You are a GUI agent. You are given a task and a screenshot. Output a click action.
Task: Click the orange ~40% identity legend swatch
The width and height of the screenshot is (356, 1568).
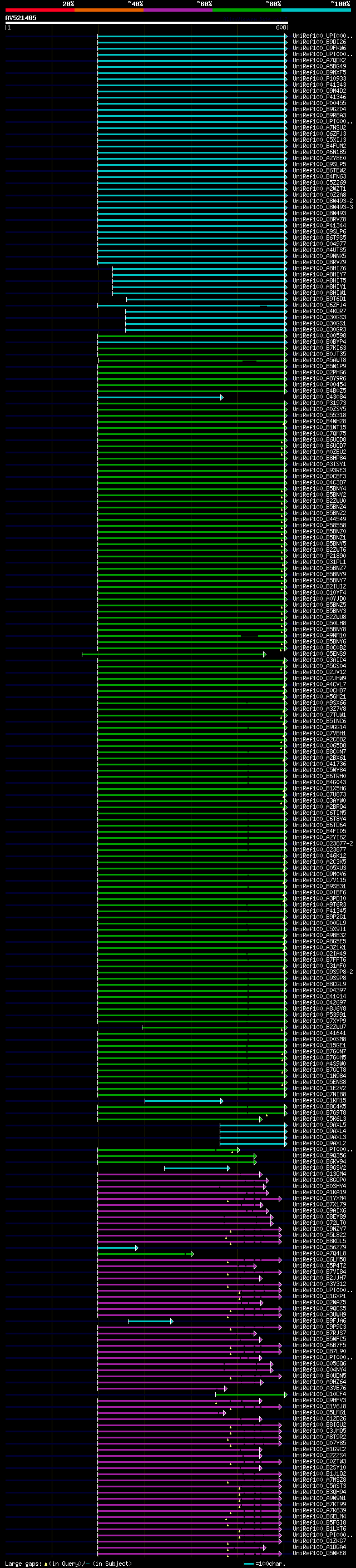[109, 10]
